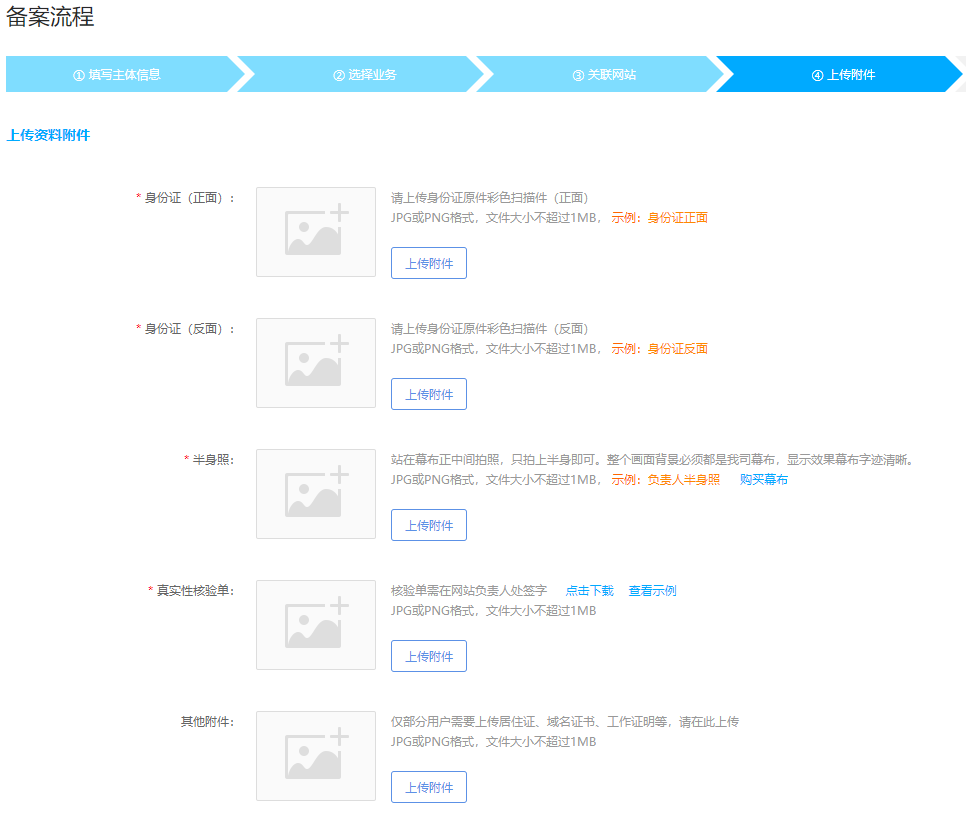Upload attachment for 身份证（反面）

pyautogui.click(x=428, y=395)
